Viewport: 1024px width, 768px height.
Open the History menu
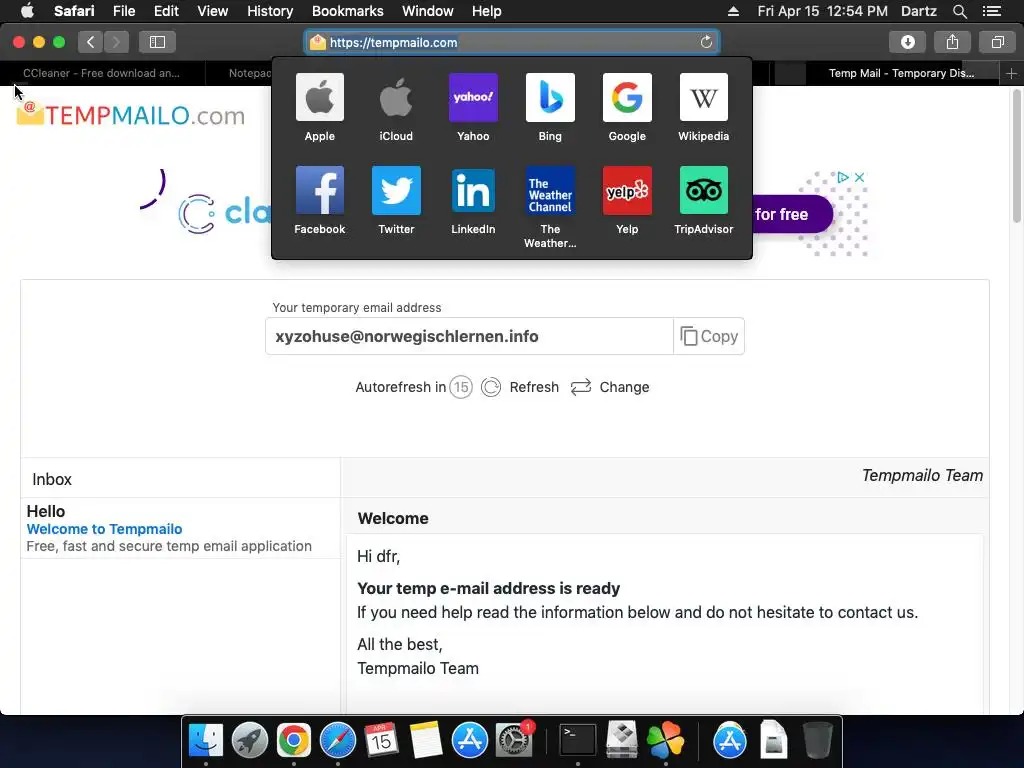[x=270, y=11]
